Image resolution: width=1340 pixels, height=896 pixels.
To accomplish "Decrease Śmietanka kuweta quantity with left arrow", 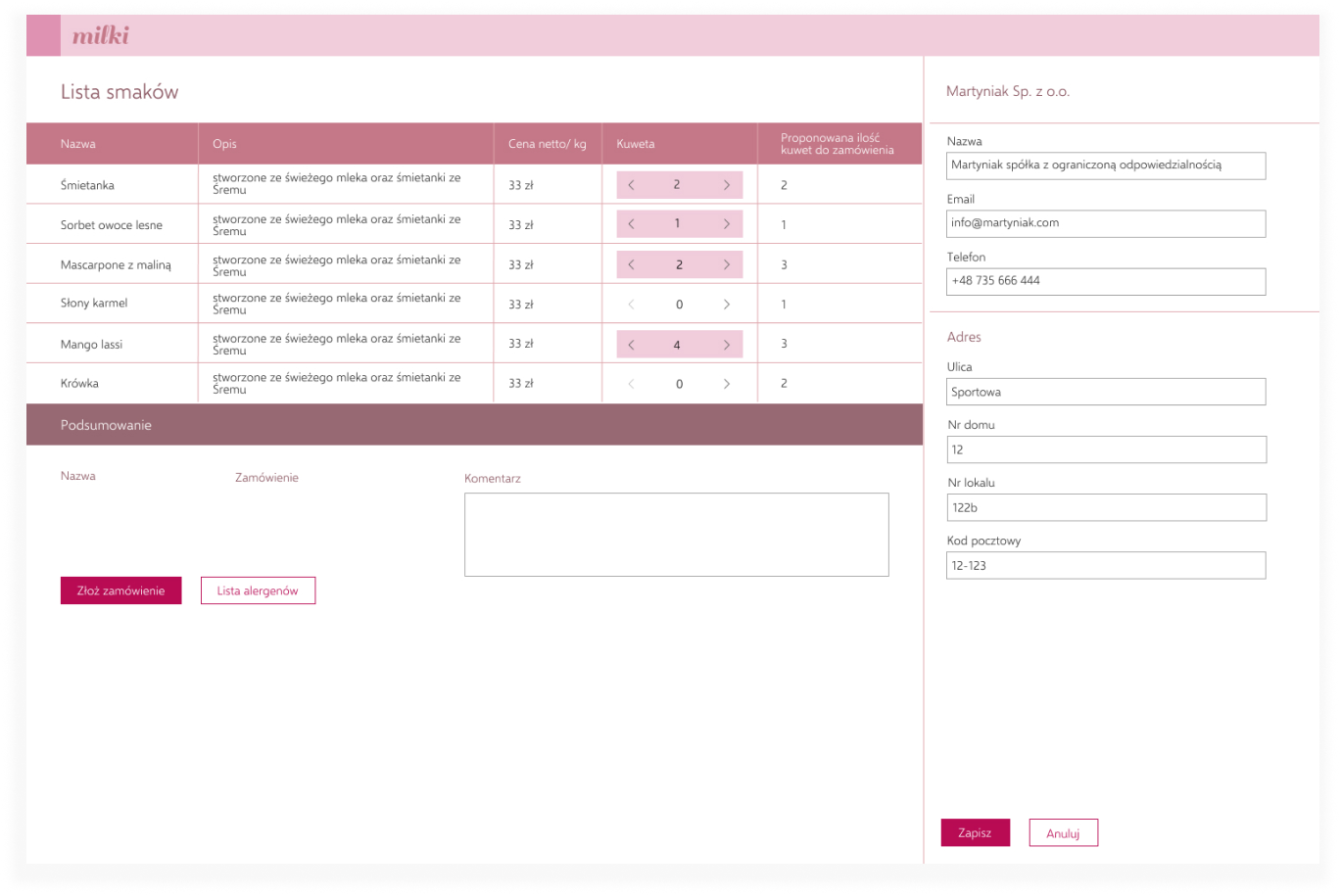I will [x=631, y=185].
